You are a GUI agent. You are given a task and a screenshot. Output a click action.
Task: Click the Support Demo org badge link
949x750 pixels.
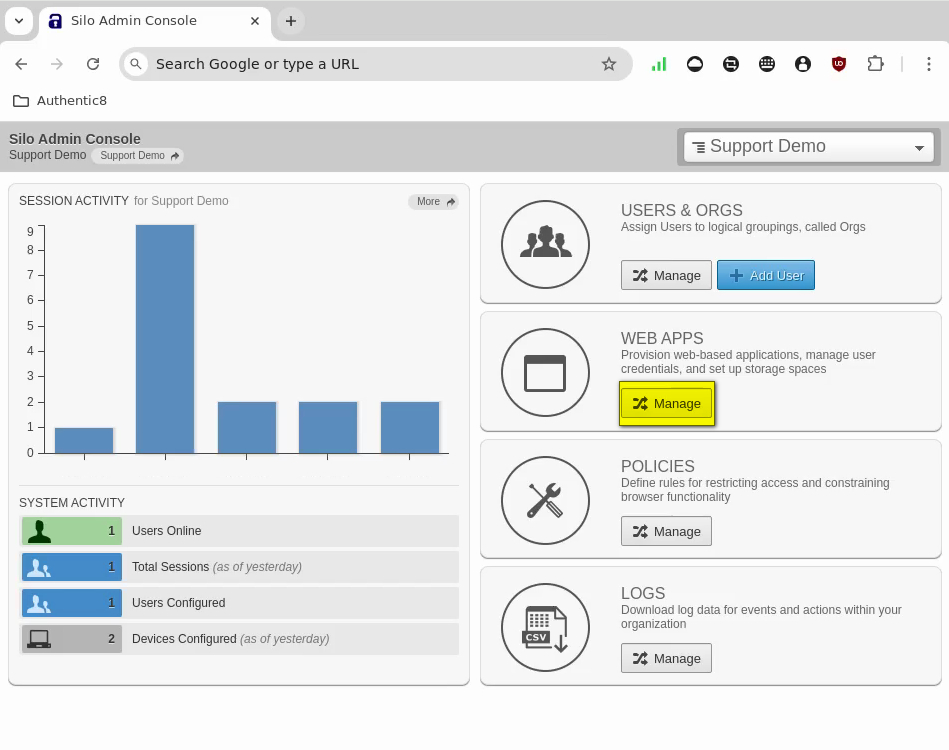click(139, 156)
